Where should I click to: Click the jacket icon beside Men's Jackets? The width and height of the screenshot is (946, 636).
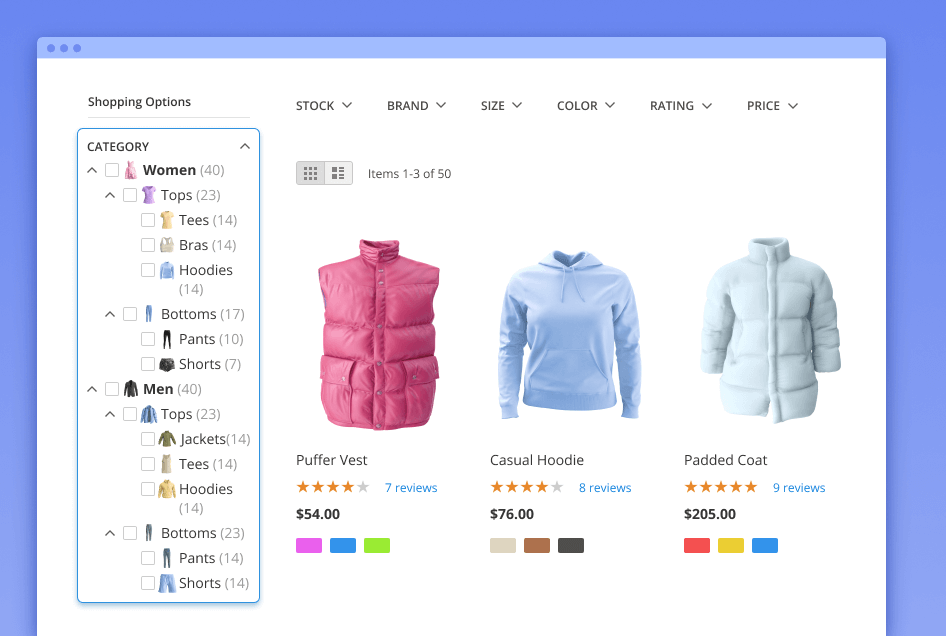(168, 438)
